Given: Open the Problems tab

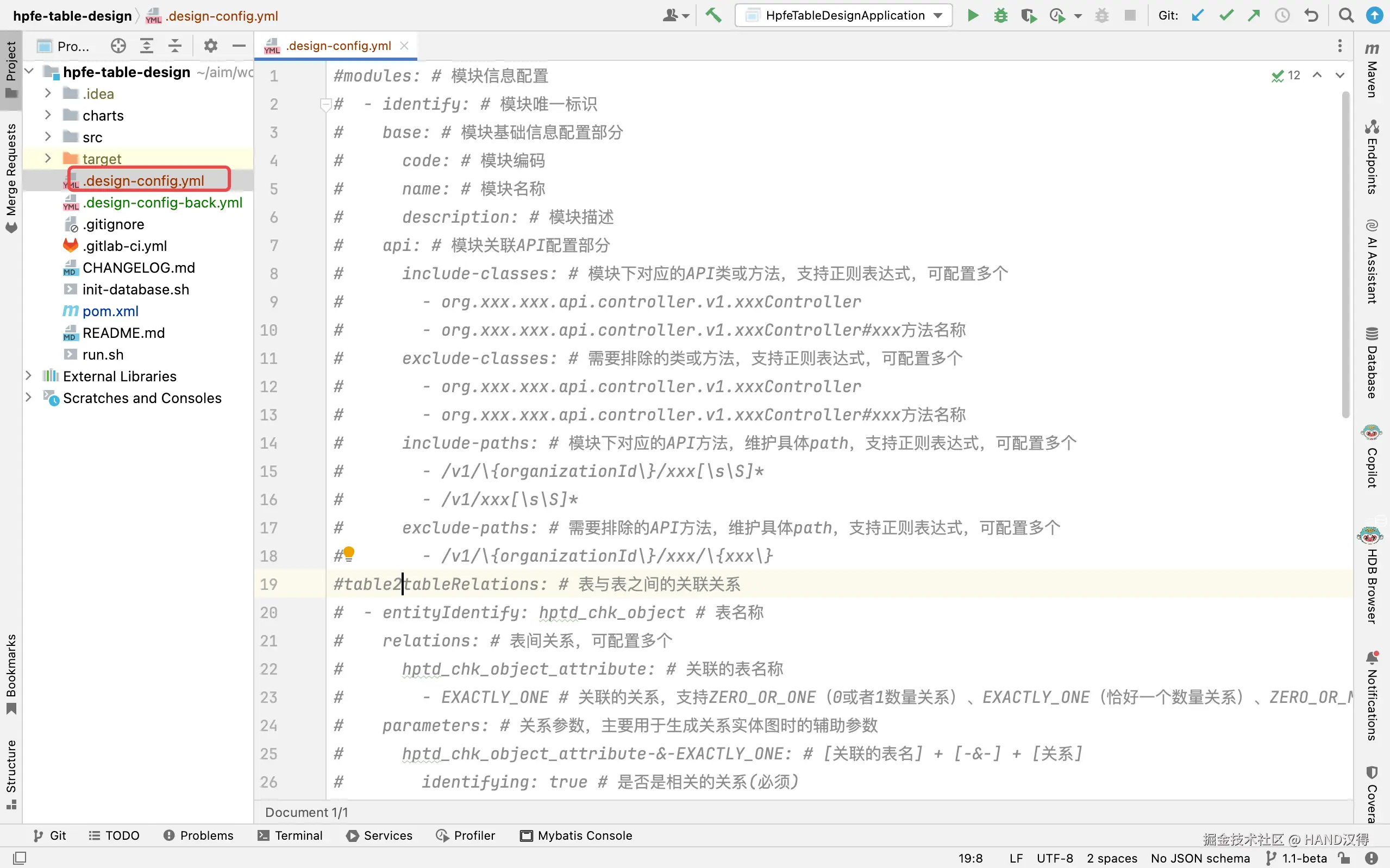Looking at the screenshot, I should (x=199, y=835).
